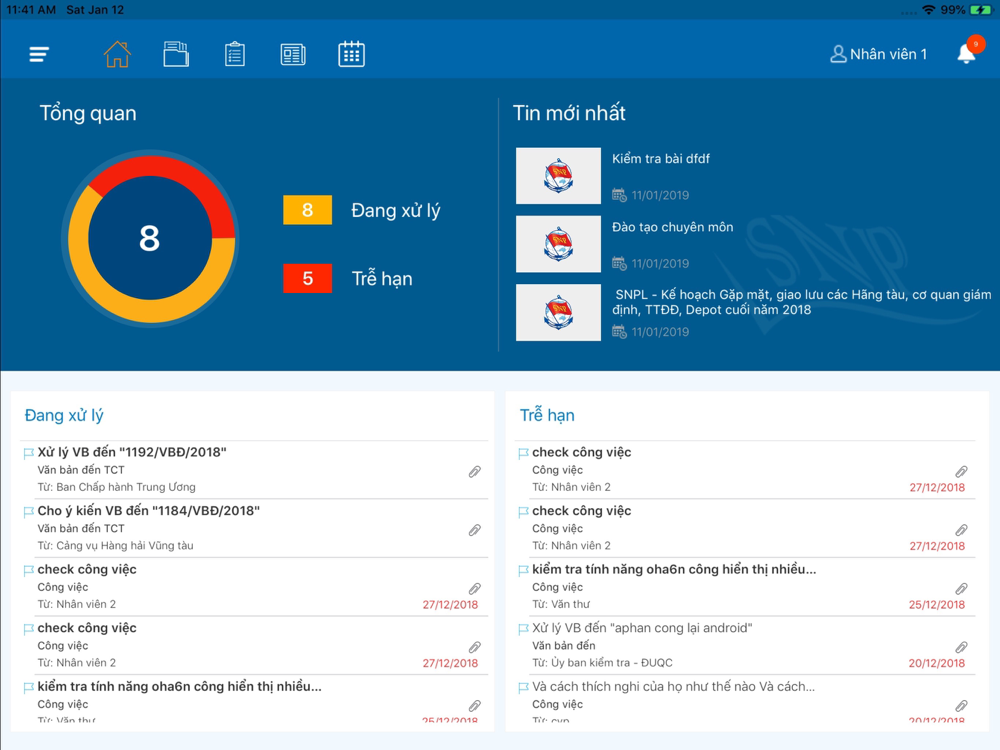Open the tasks clipboard icon
Screen dimensions: 1000x750
pos(235,54)
